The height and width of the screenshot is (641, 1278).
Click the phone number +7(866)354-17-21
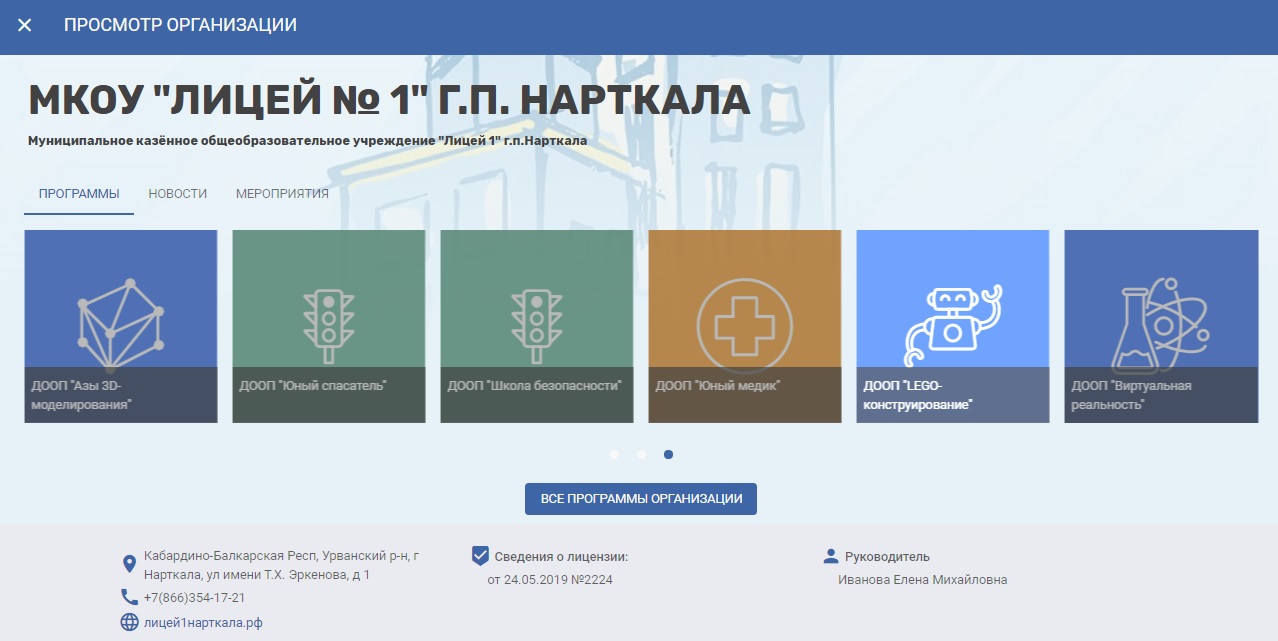click(x=195, y=598)
